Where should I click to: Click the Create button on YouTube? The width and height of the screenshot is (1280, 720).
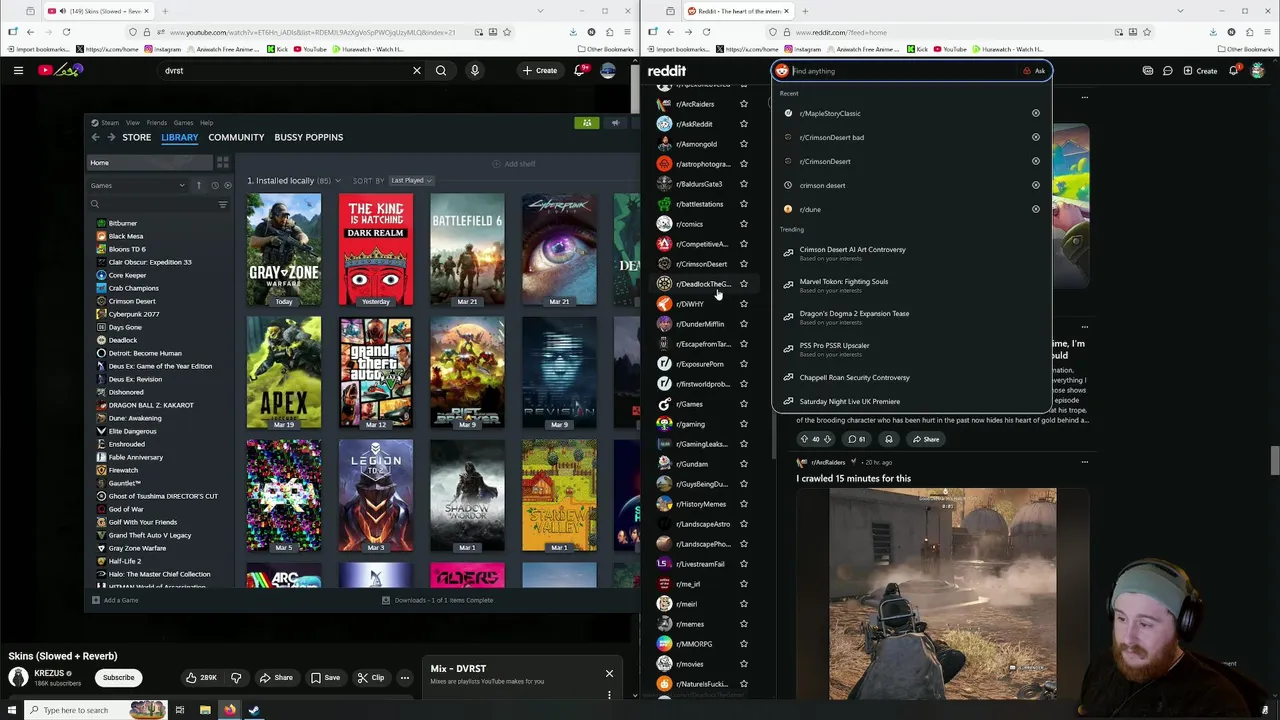click(x=540, y=70)
